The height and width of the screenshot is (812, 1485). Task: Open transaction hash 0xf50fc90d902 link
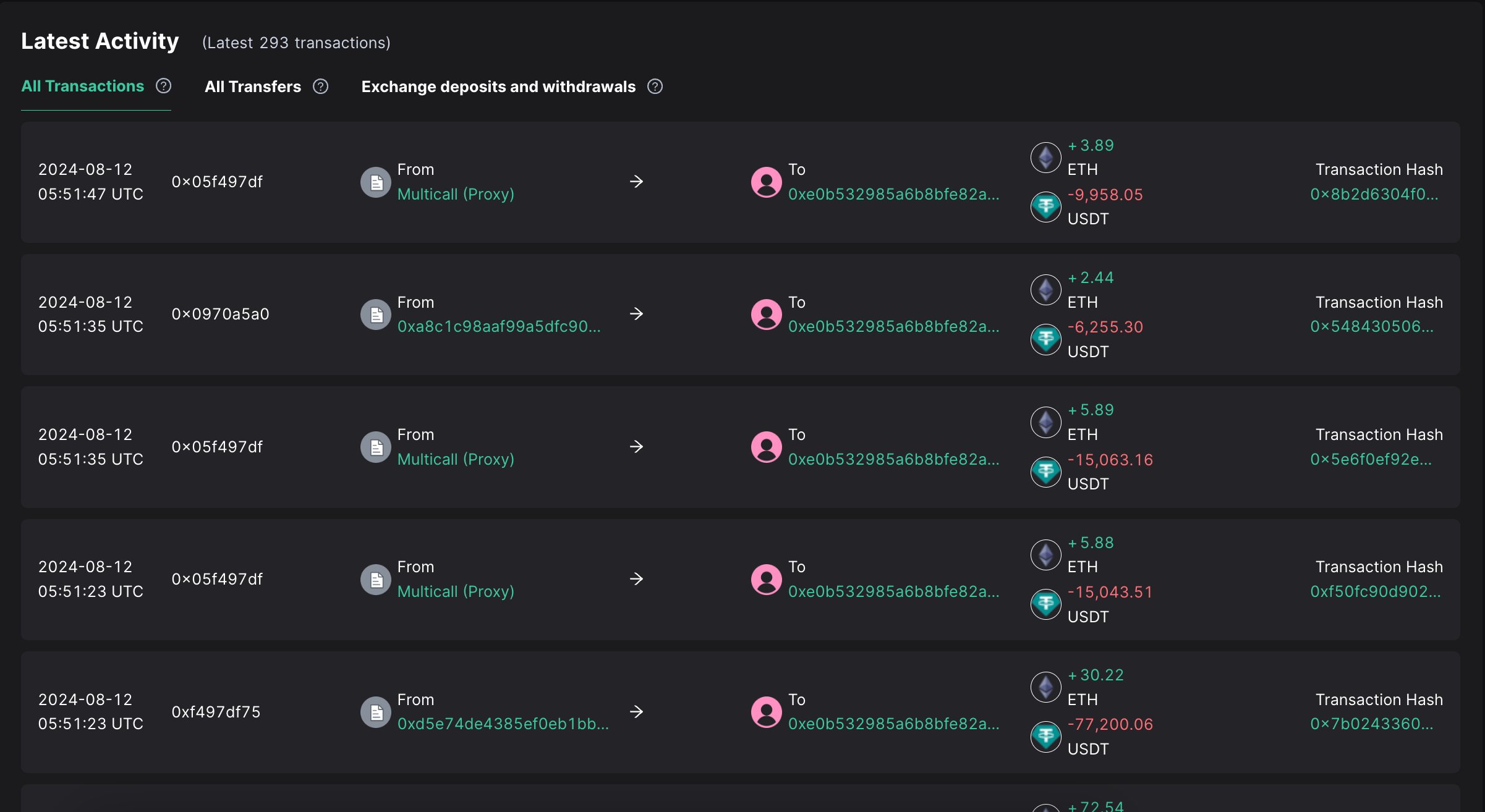click(1375, 591)
